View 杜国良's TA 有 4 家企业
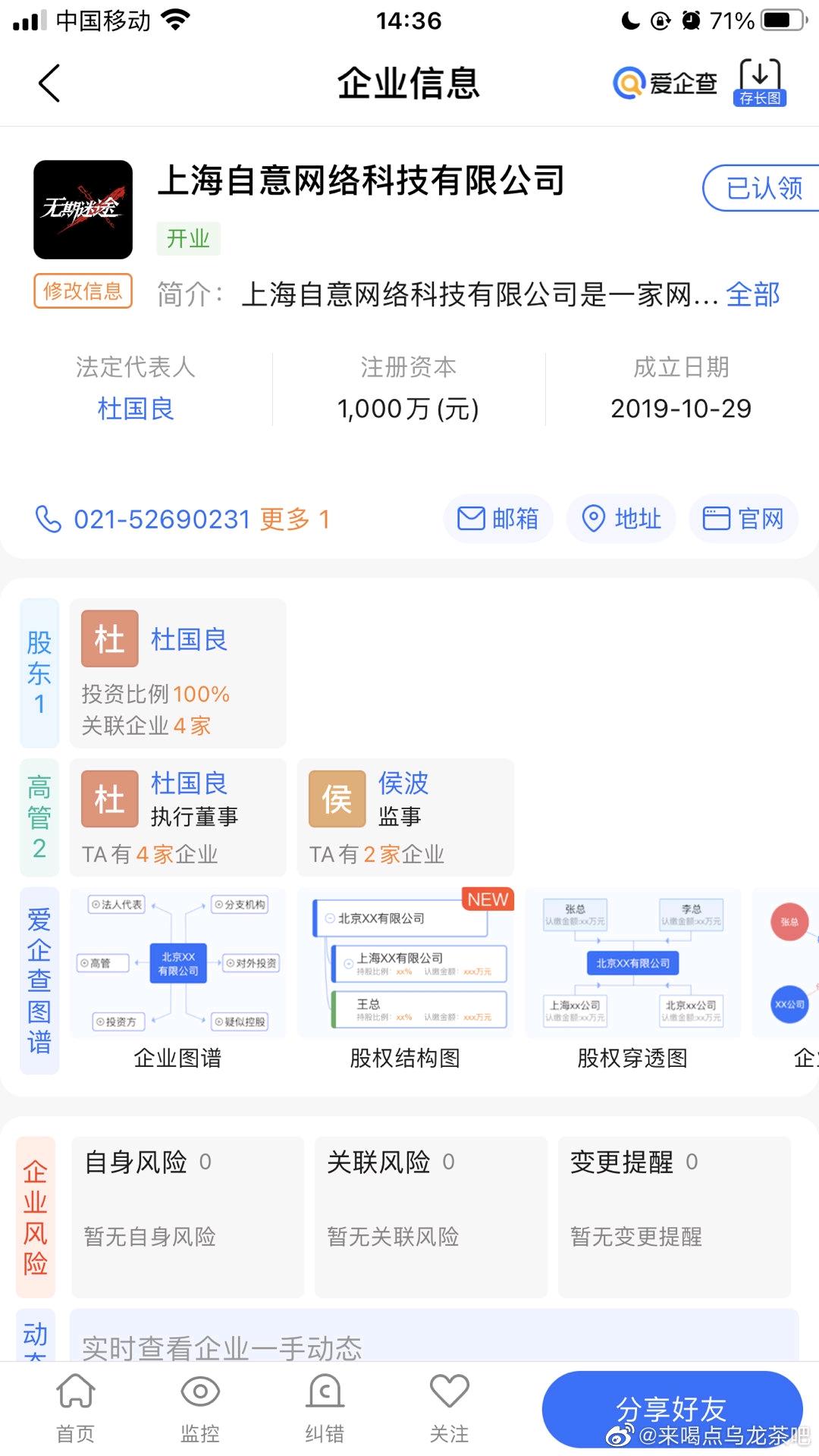The height and width of the screenshot is (1456, 819). coord(150,855)
